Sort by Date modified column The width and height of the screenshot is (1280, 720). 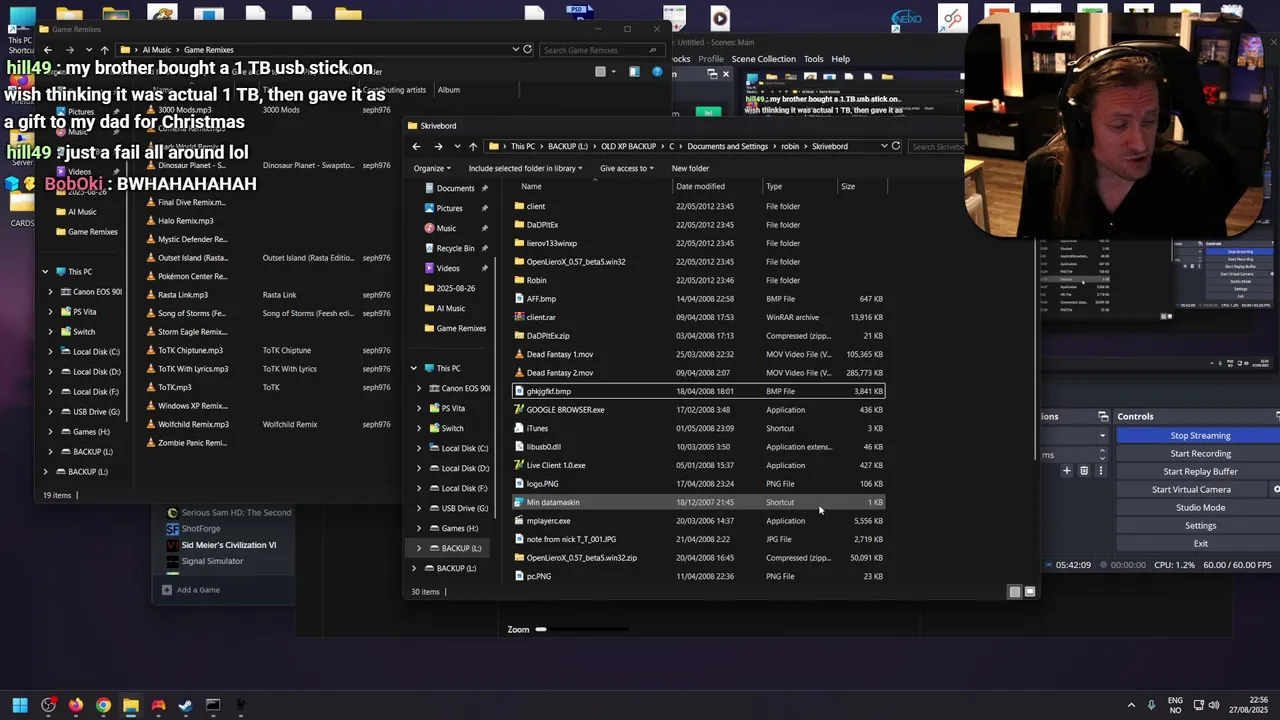[x=700, y=186]
